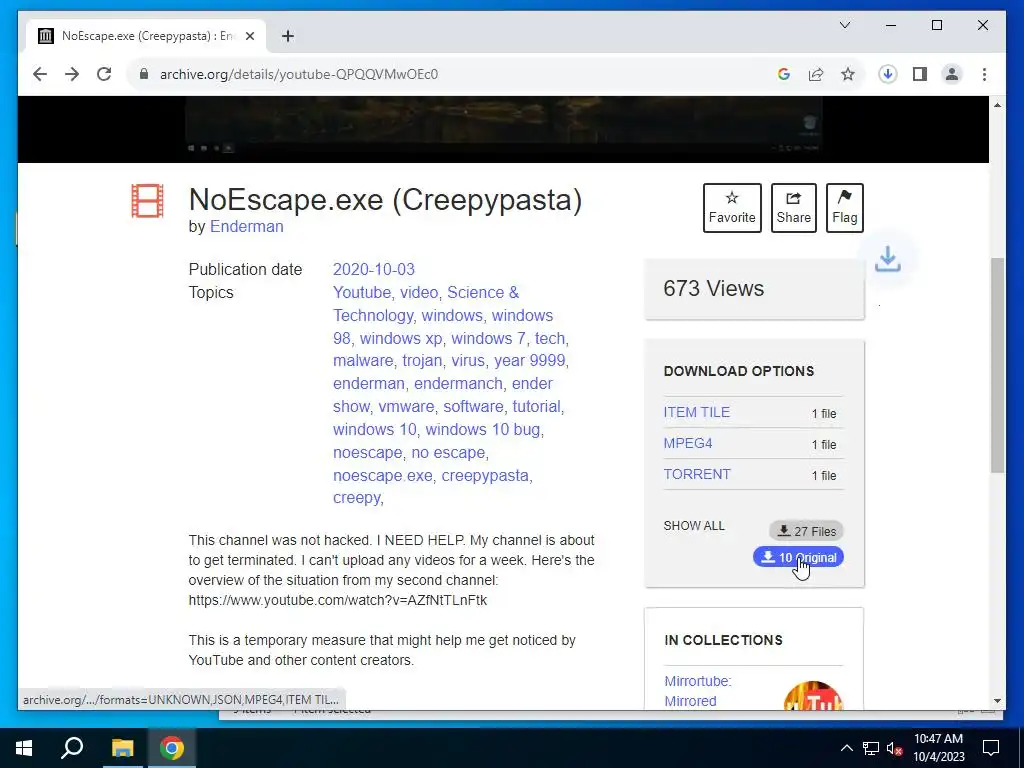The image size is (1024, 768).
Task: Click the page vertical scrollbar thumb
Action: (997, 364)
